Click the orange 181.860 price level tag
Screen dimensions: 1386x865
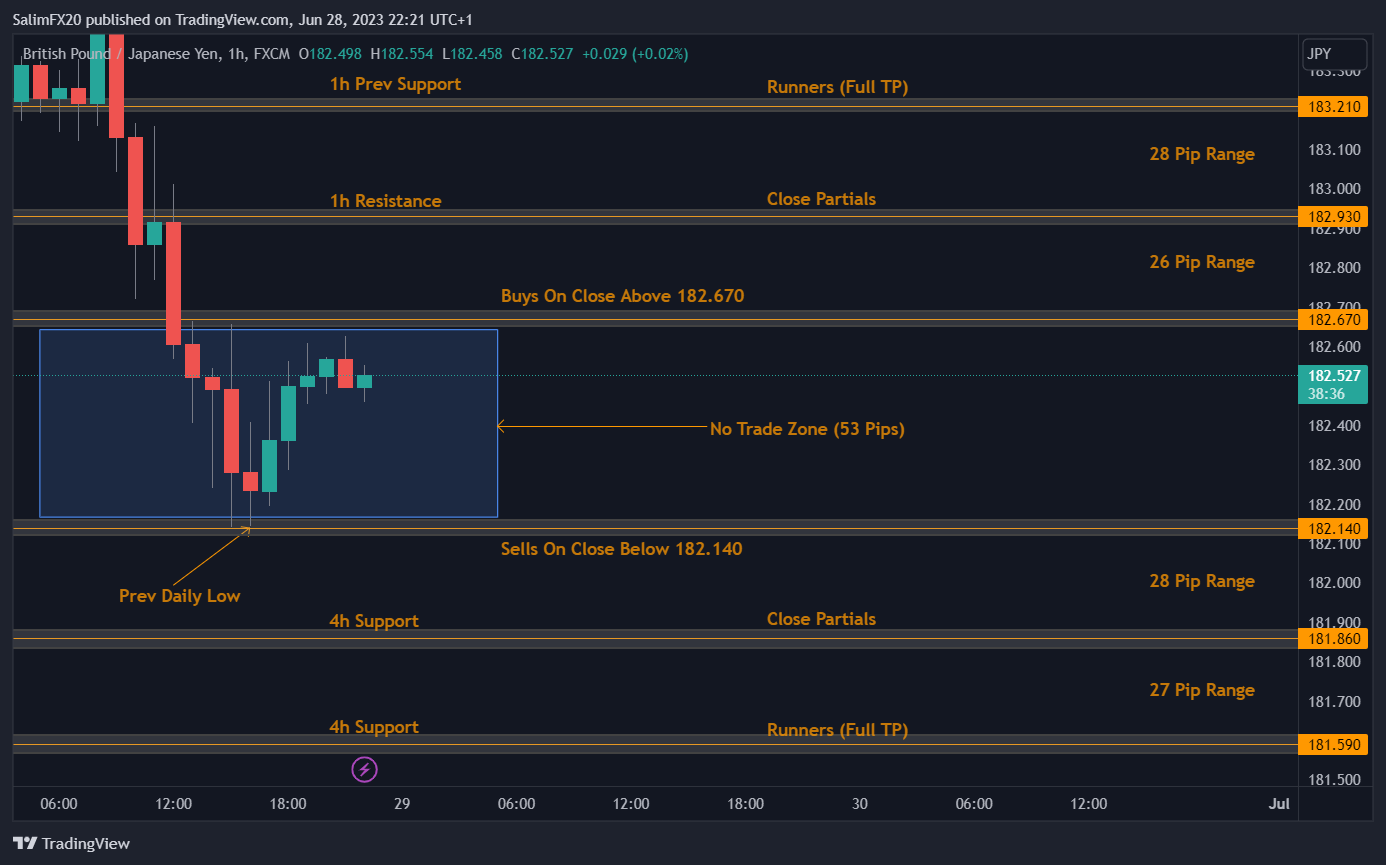click(x=1333, y=638)
